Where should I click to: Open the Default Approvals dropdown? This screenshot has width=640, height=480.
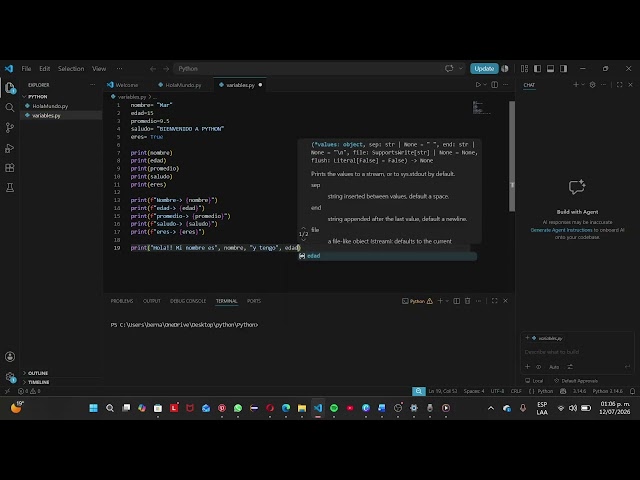[576, 381]
